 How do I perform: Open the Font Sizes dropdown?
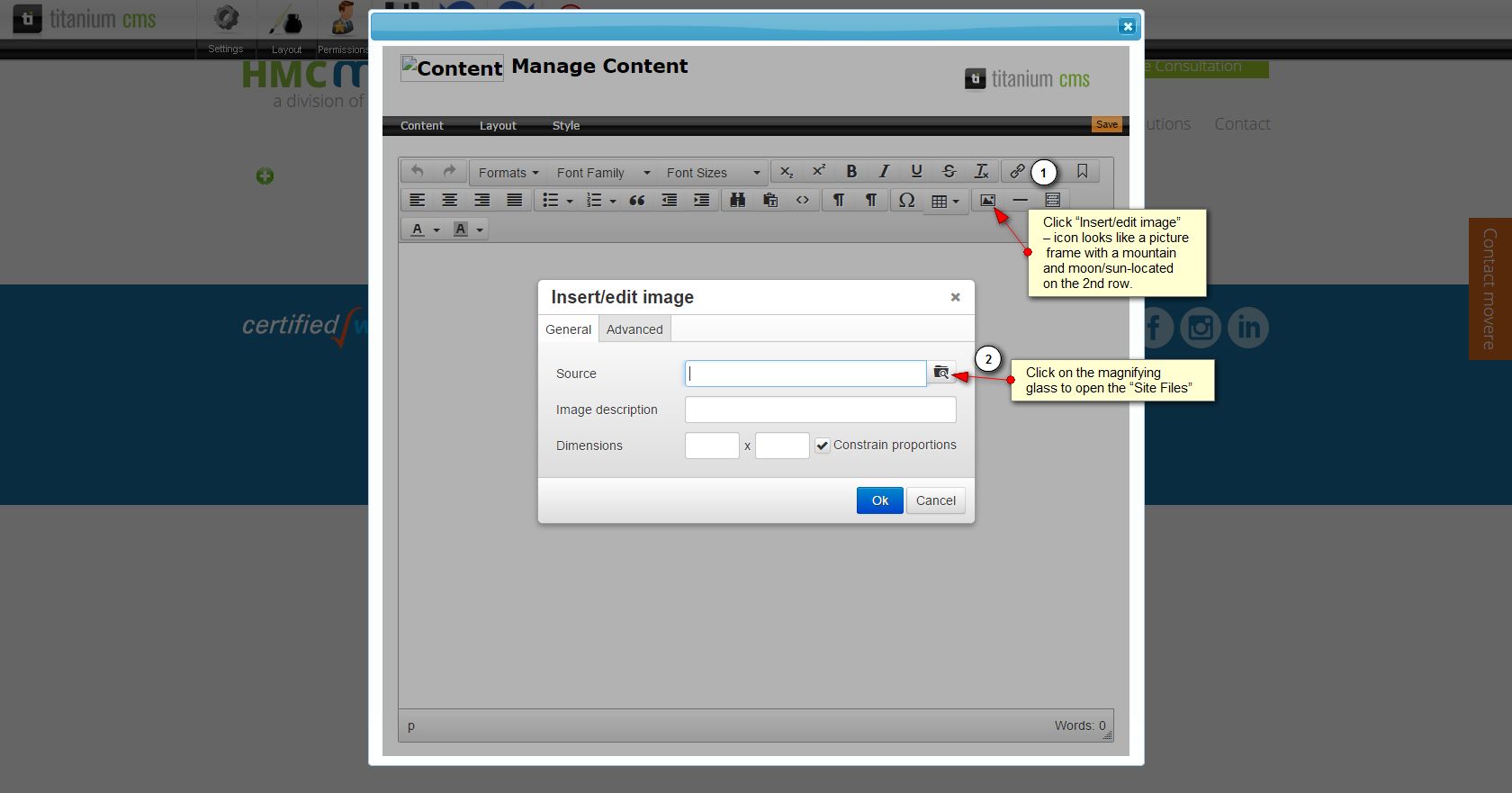[x=713, y=173]
